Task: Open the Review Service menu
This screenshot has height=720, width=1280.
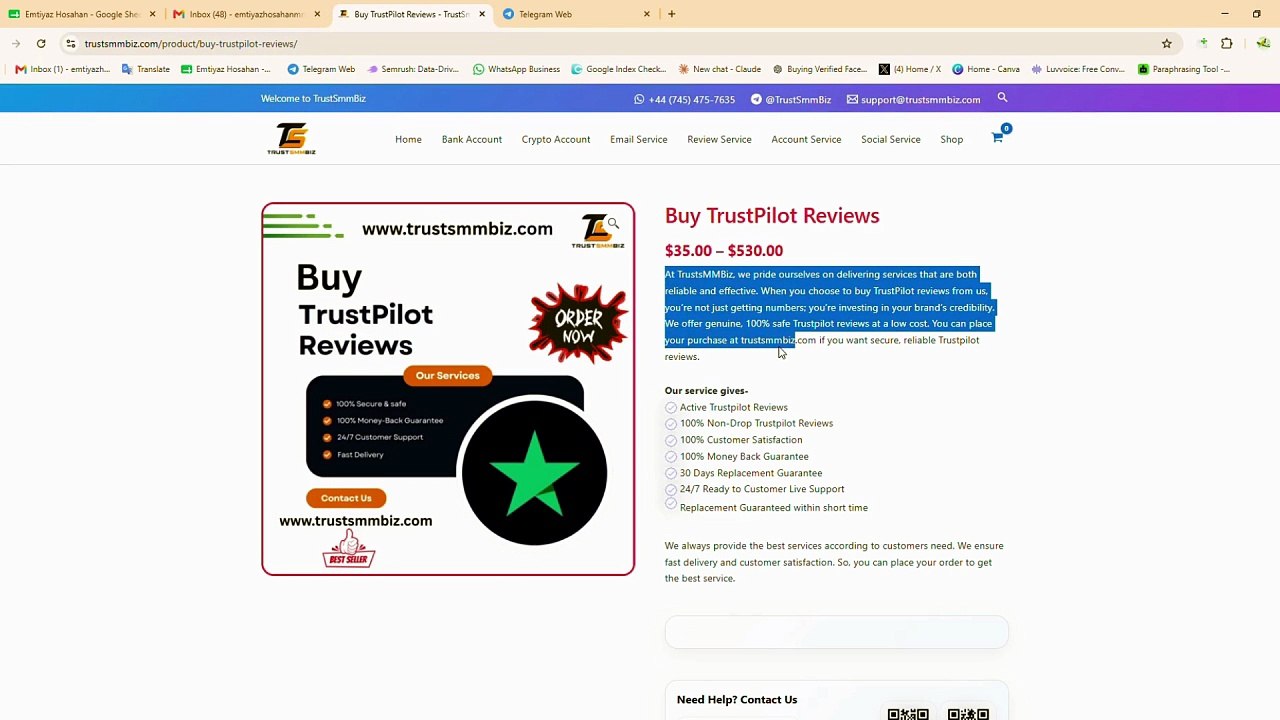Action: click(x=719, y=139)
